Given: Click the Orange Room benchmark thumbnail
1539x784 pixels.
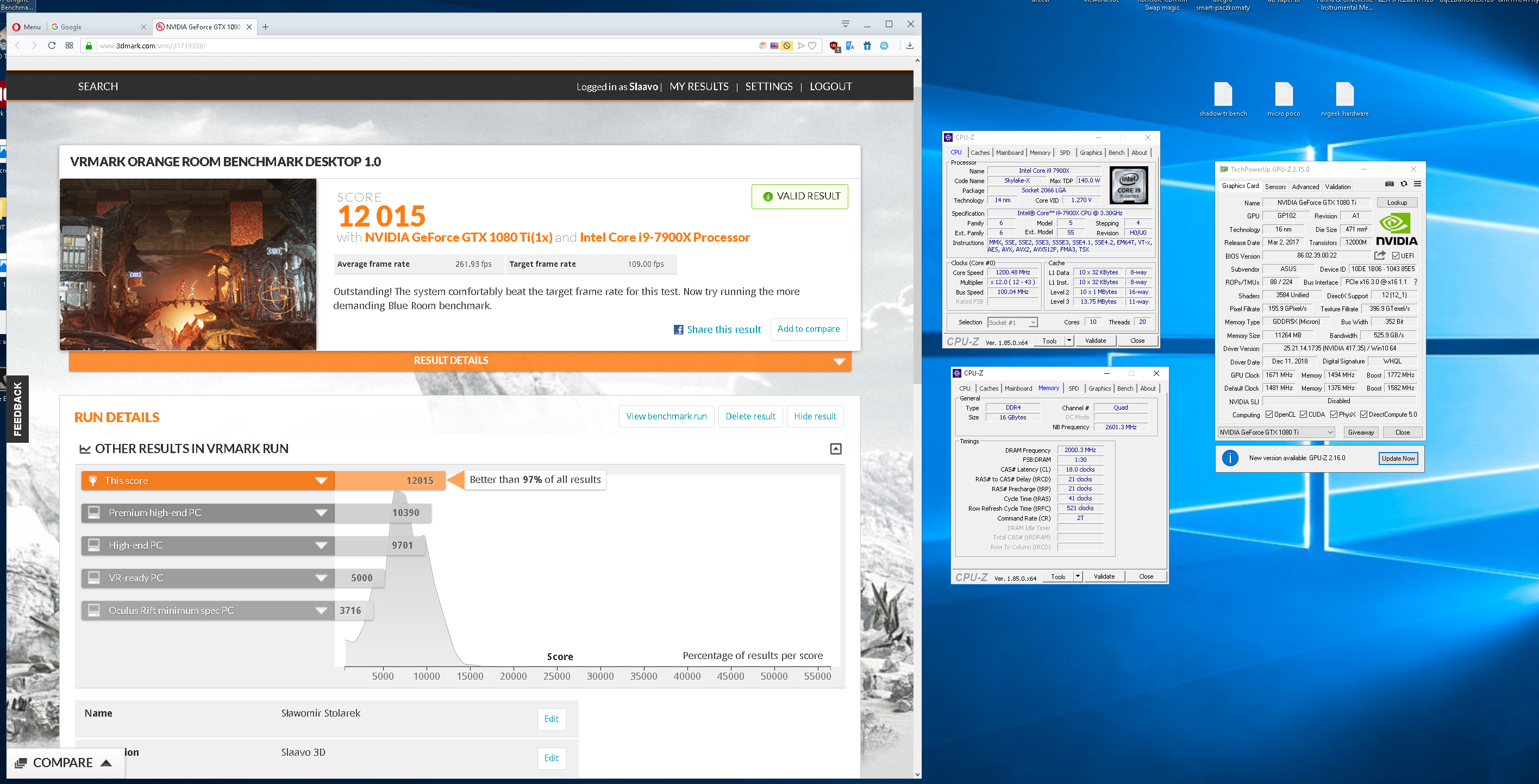Looking at the screenshot, I should point(187,265).
